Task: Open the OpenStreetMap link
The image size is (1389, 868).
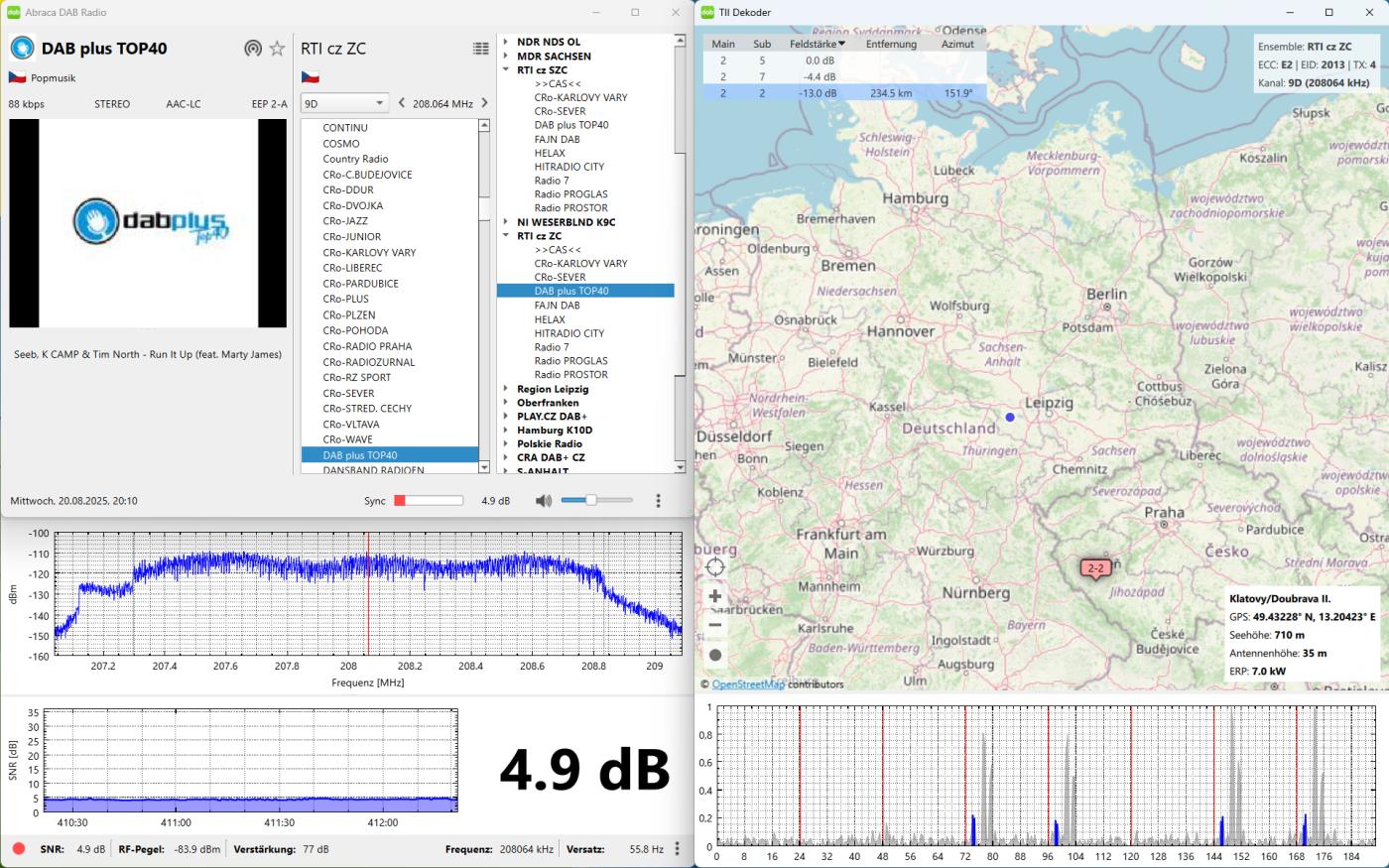Action: click(748, 684)
